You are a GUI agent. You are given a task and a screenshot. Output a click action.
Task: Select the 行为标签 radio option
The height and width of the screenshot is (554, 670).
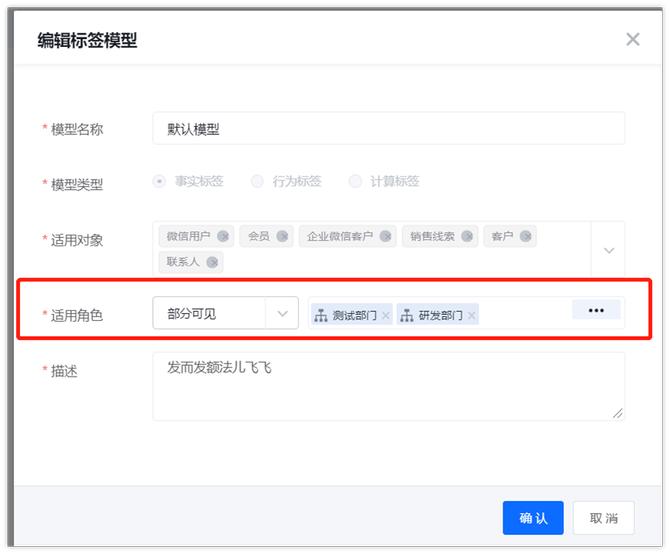[x=257, y=182]
